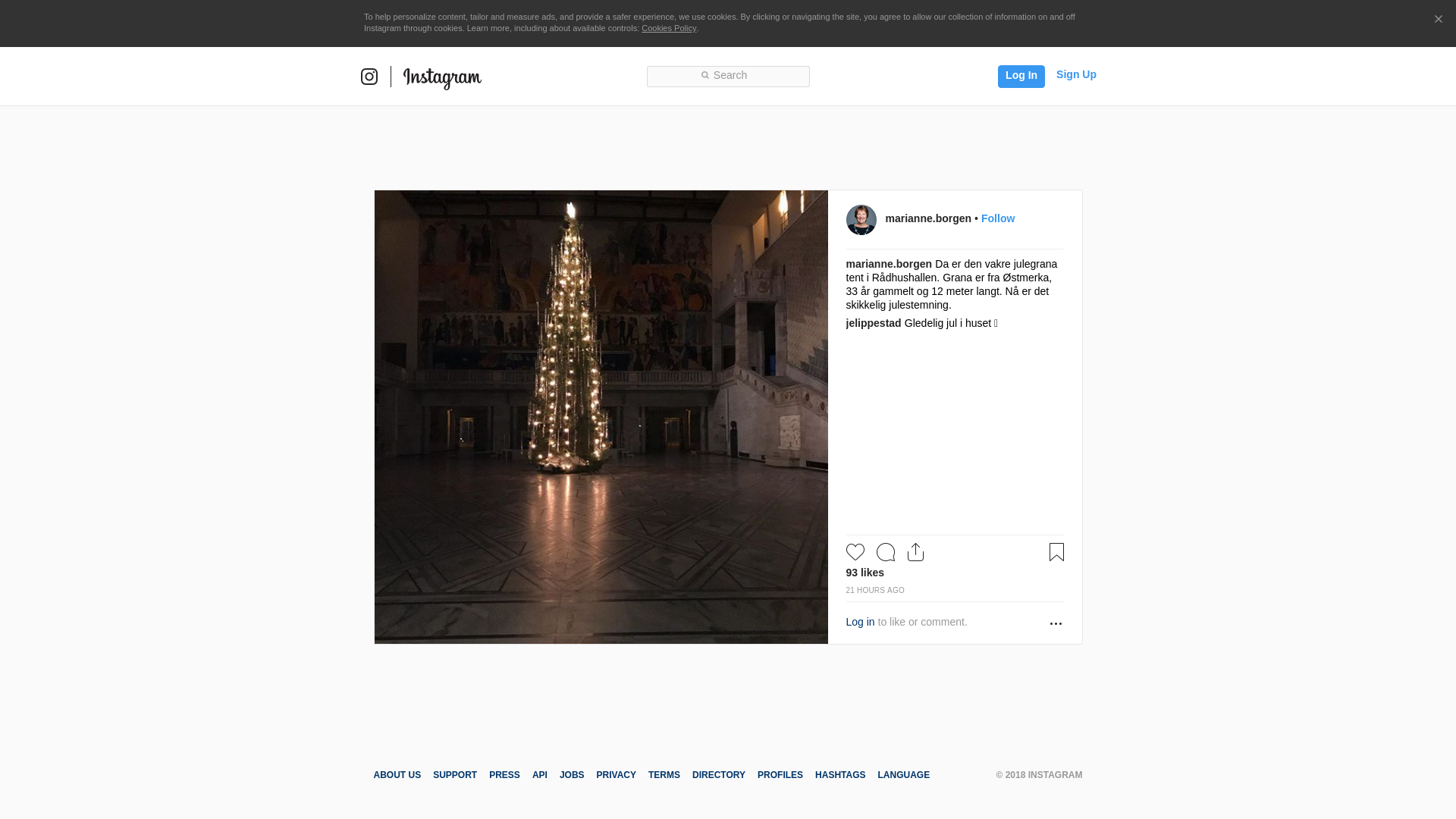The height and width of the screenshot is (819, 1456).
Task: Dismiss the cookie banner with X
Action: pyautogui.click(x=1438, y=20)
